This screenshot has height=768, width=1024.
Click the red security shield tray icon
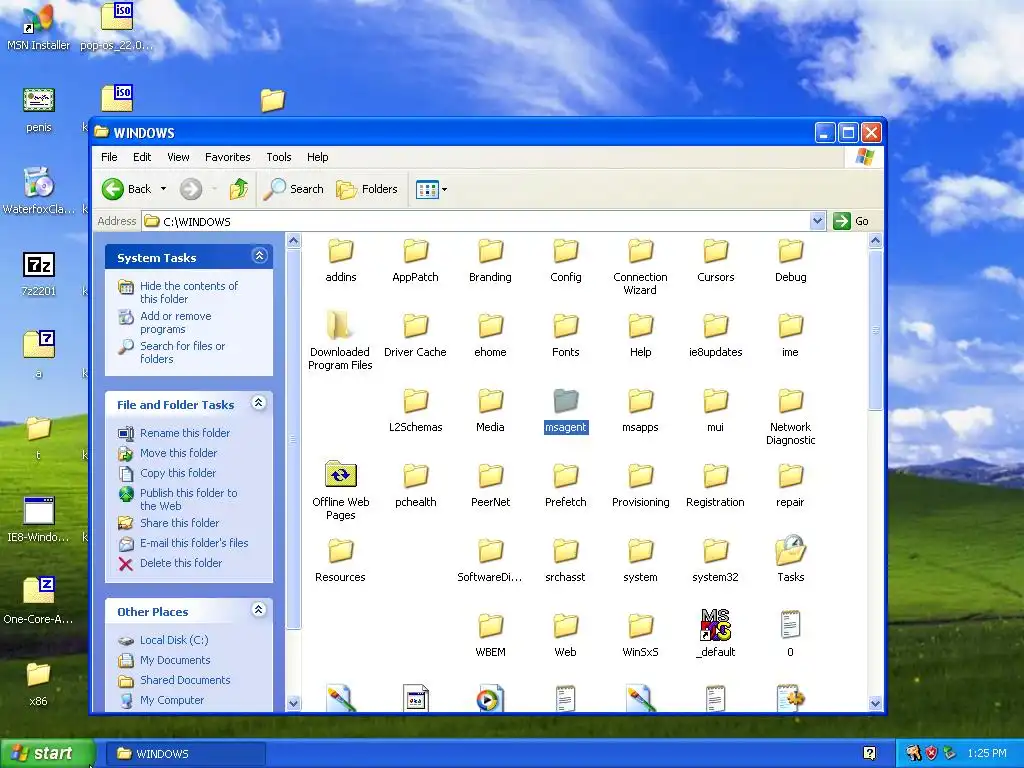click(931, 753)
